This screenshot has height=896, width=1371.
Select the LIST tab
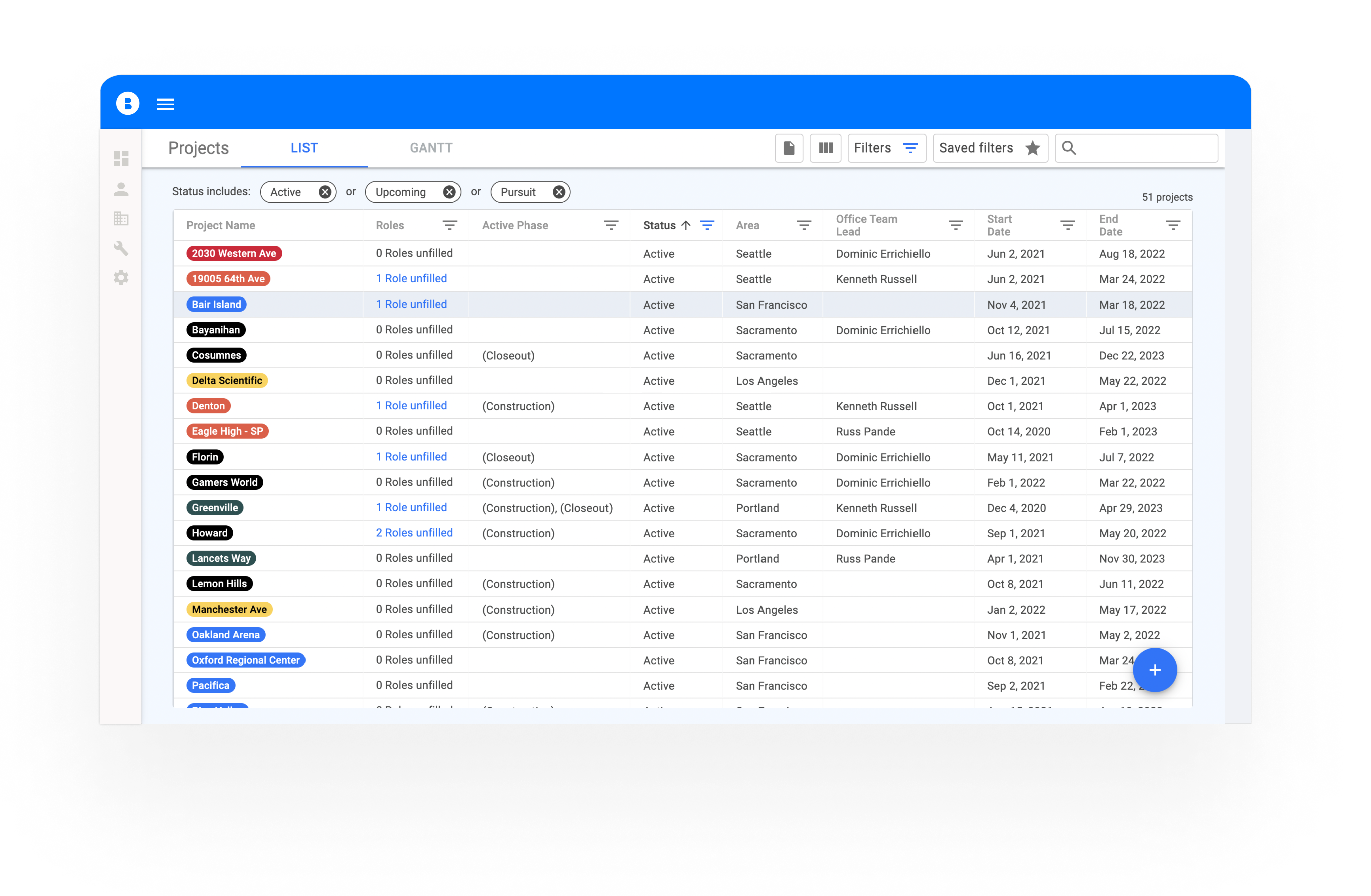point(304,148)
